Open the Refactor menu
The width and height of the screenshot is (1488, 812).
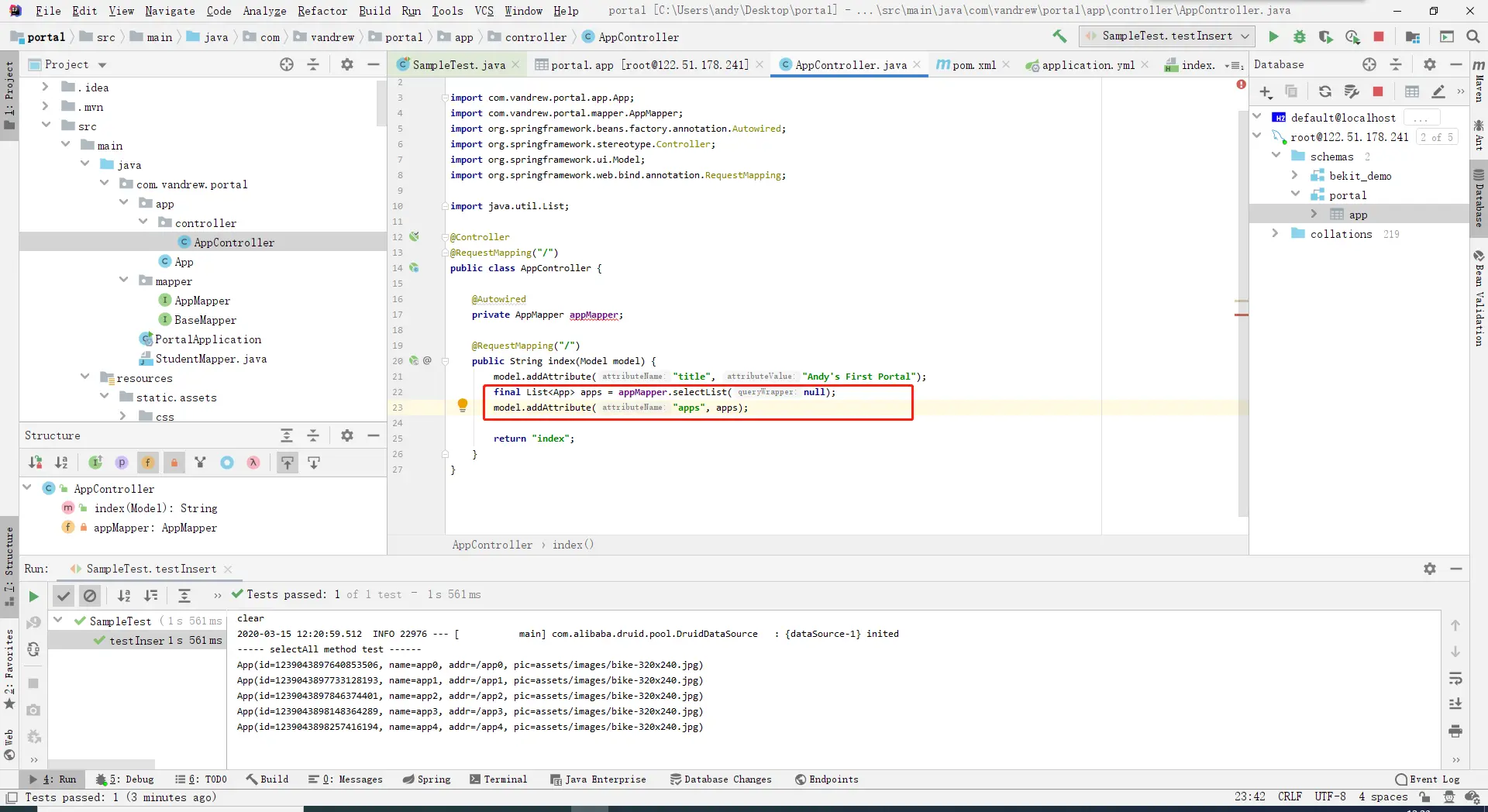click(322, 11)
